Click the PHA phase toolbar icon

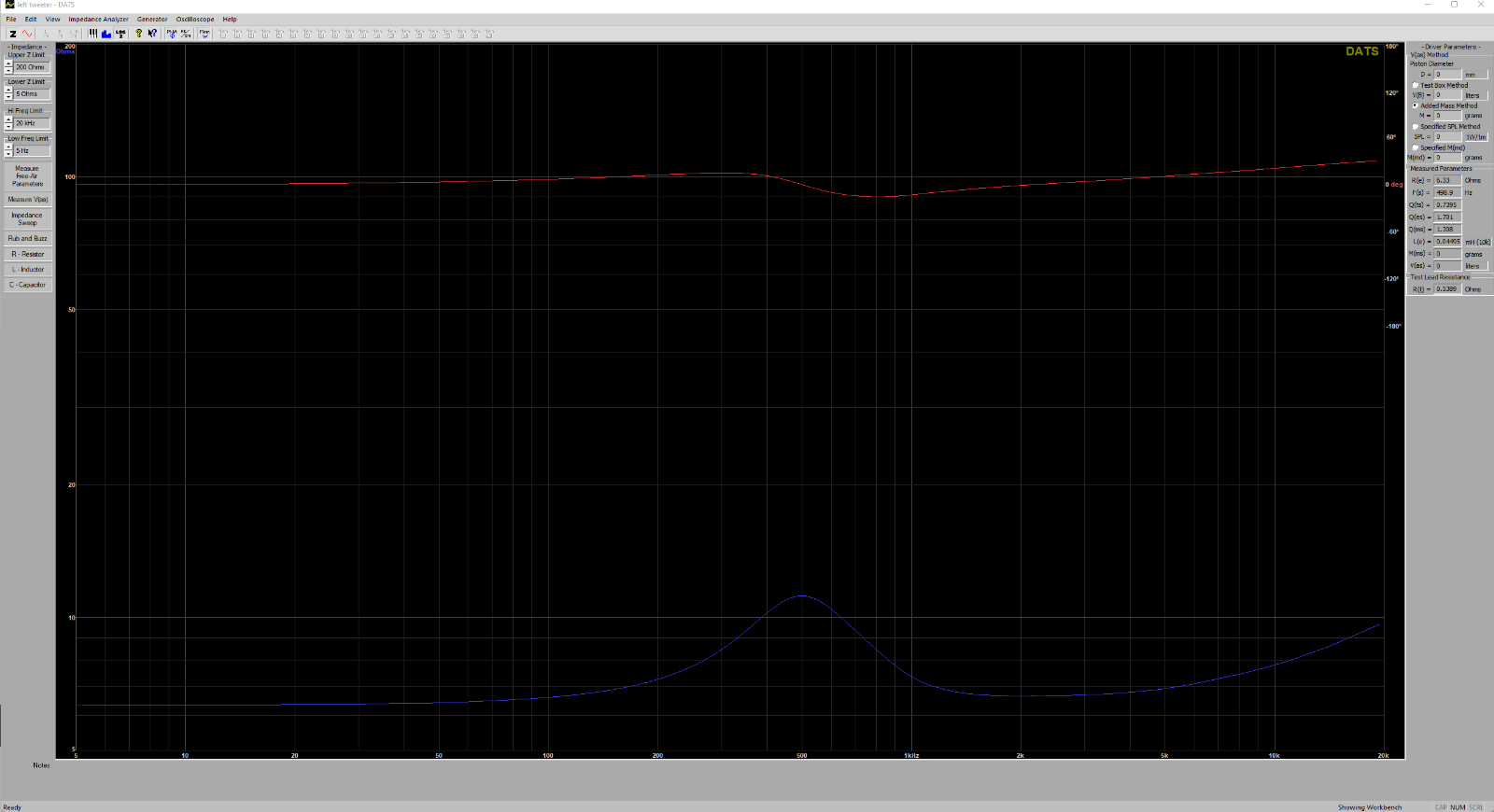[x=172, y=34]
